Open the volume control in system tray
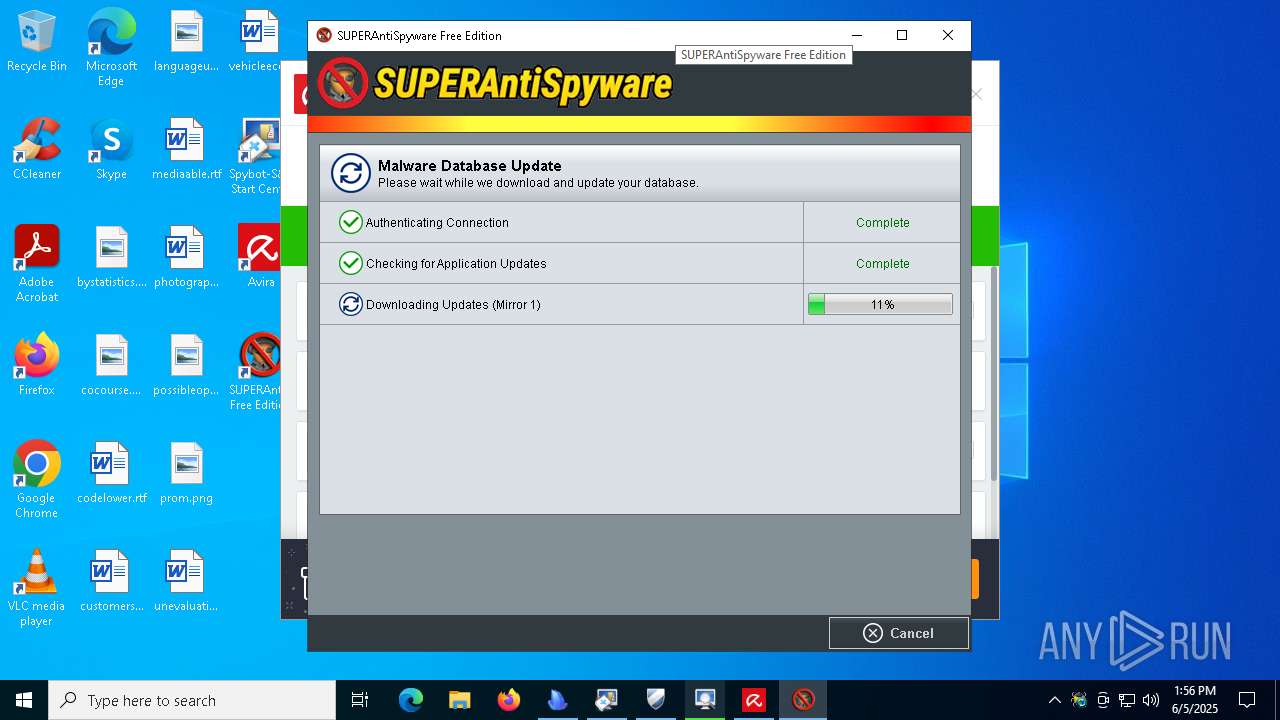 click(x=1151, y=700)
